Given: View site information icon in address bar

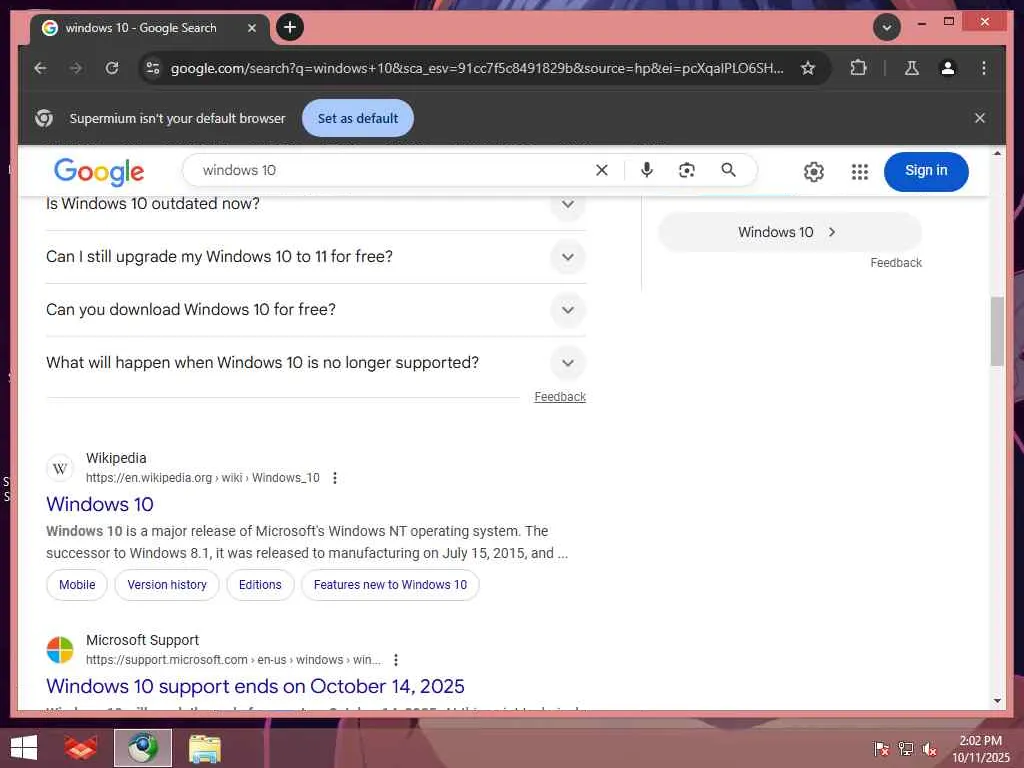Looking at the screenshot, I should pyautogui.click(x=153, y=68).
